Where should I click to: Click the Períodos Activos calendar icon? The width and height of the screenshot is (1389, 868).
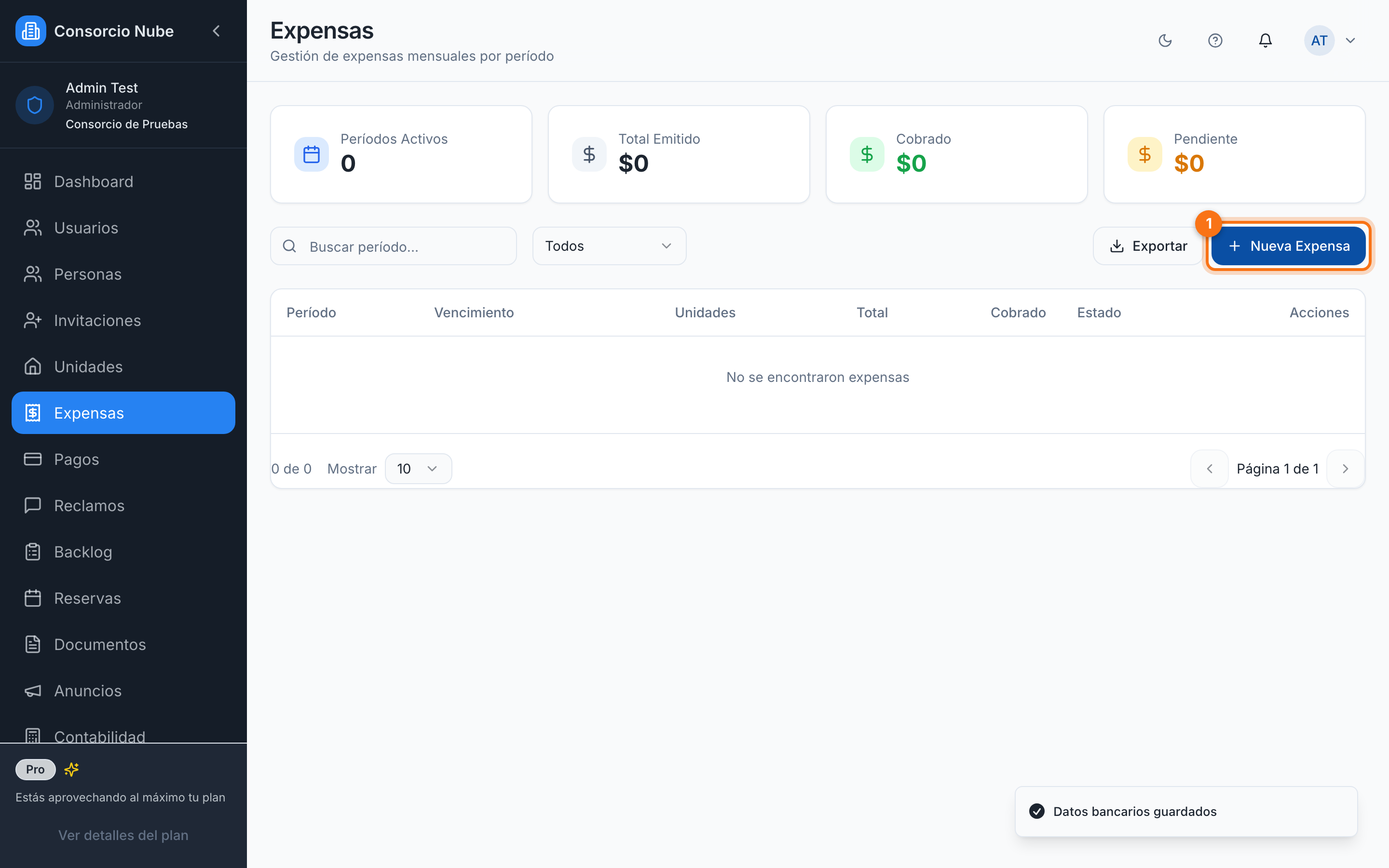[x=311, y=154]
